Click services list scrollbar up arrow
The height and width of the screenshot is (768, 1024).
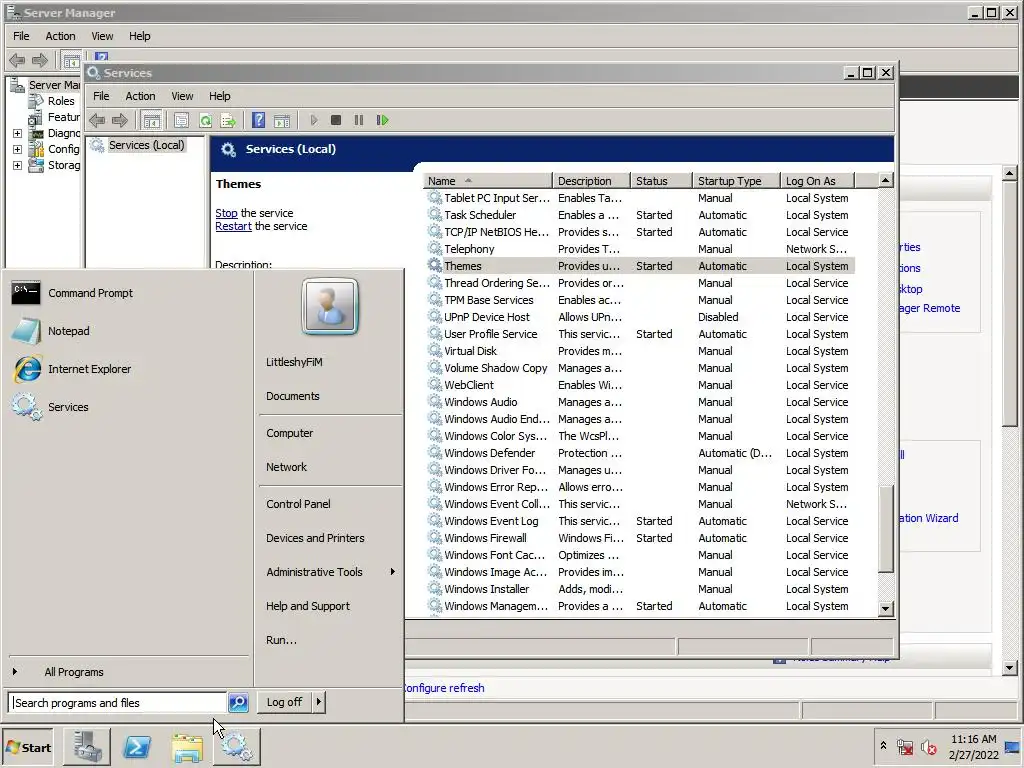coord(886,180)
